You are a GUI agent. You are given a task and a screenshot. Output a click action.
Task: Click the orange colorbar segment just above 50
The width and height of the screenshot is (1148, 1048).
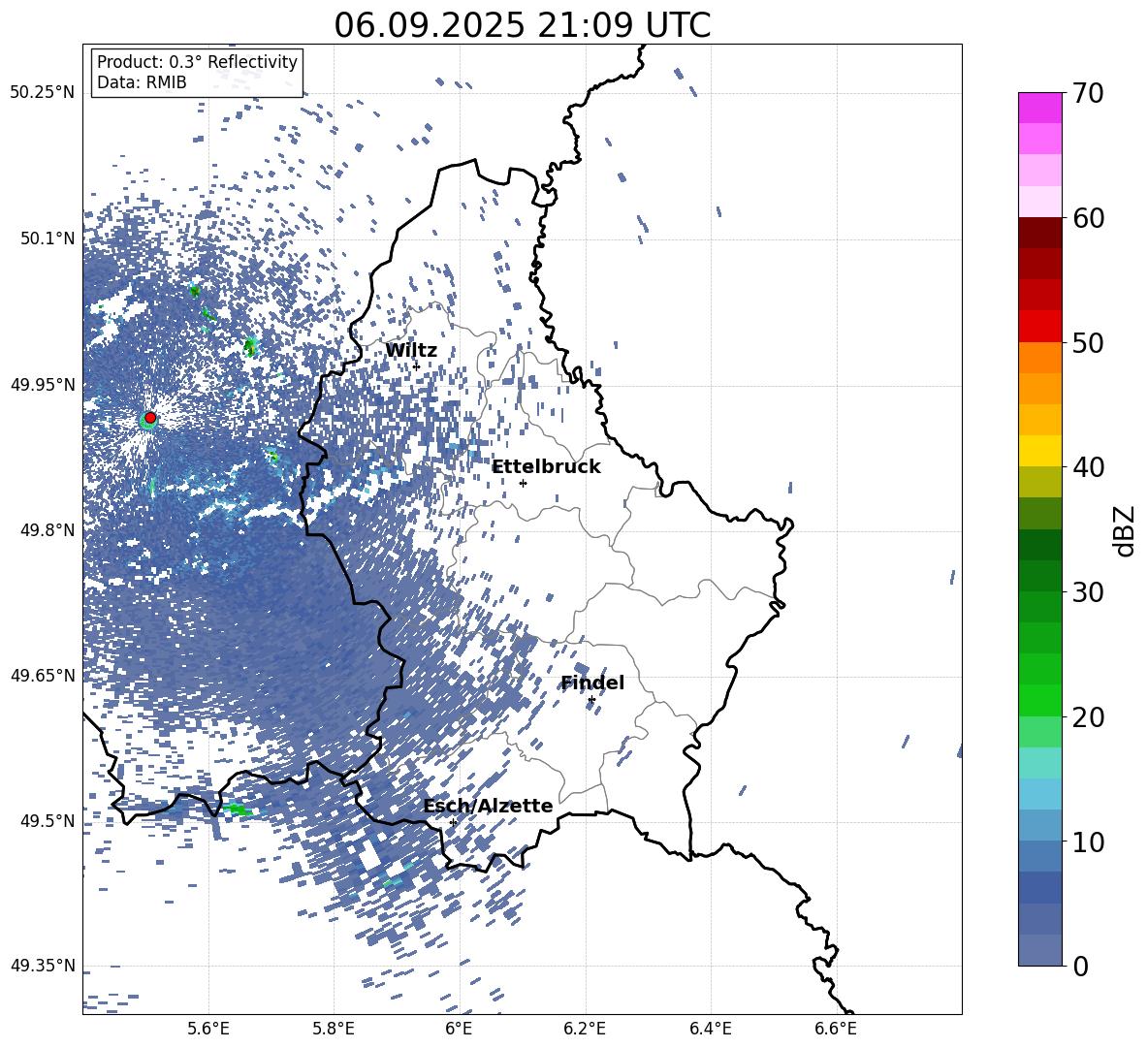tap(1039, 357)
